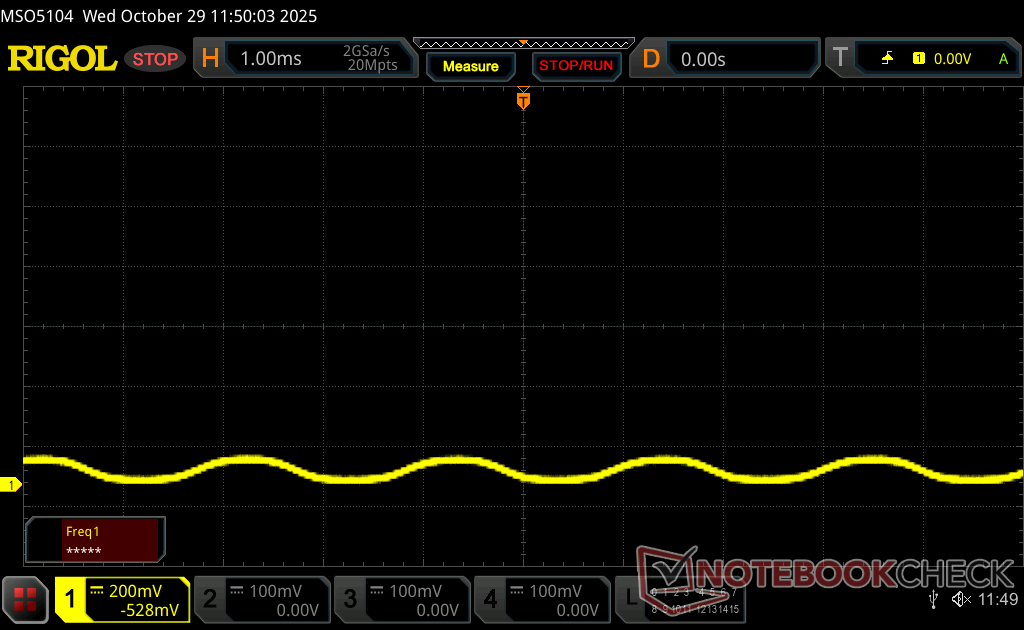
Task: Select the Freq1 measurement result box
Action: 96,540
